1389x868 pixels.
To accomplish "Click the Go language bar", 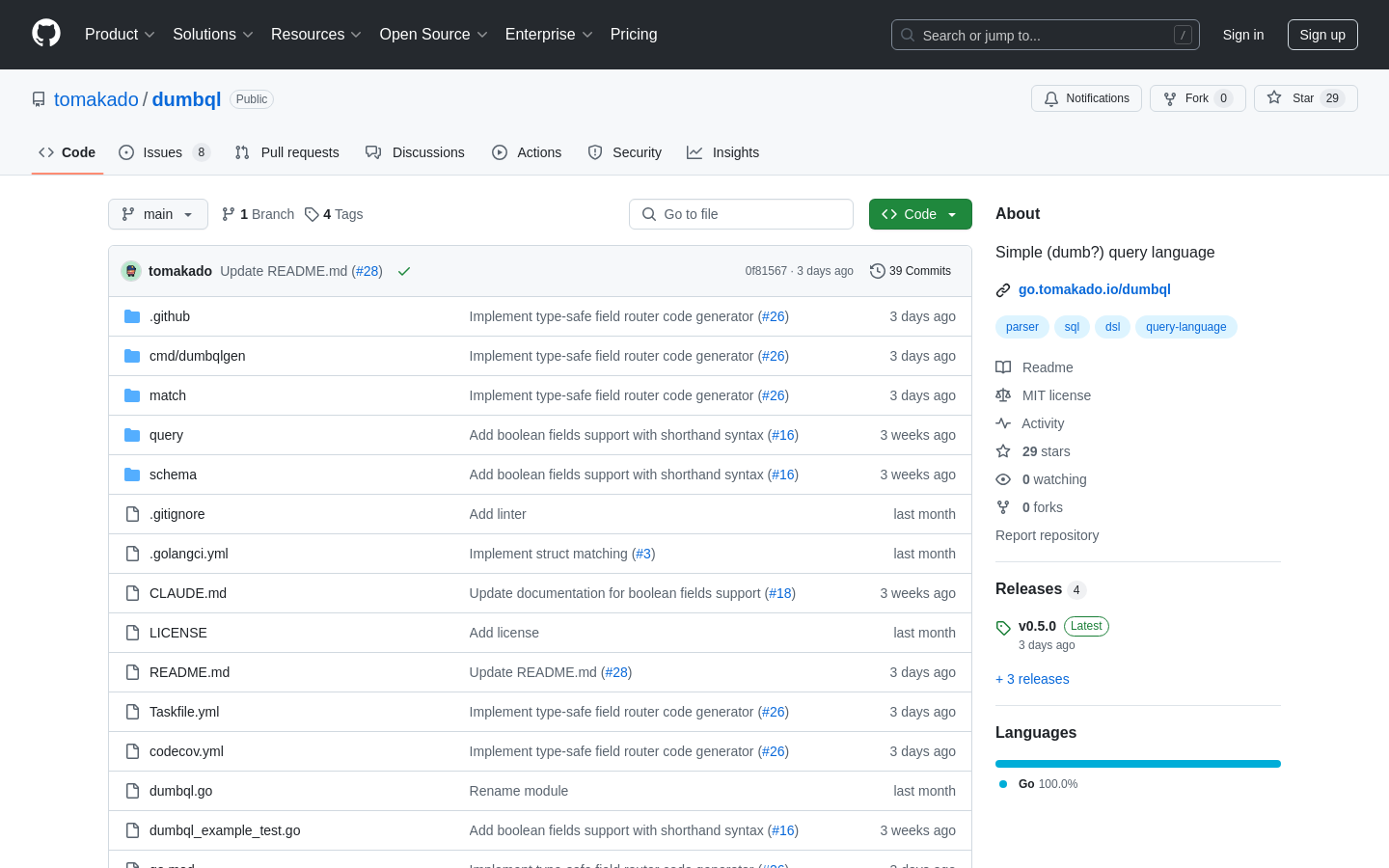I will click(x=1138, y=764).
